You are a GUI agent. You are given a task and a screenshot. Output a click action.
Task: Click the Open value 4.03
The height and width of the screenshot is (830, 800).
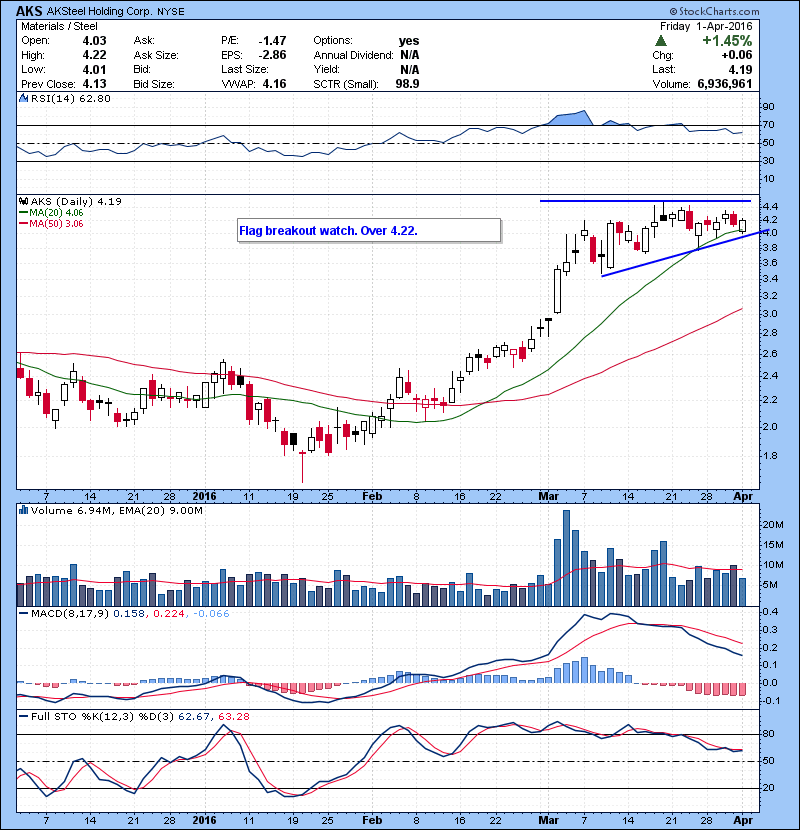[x=94, y=41]
